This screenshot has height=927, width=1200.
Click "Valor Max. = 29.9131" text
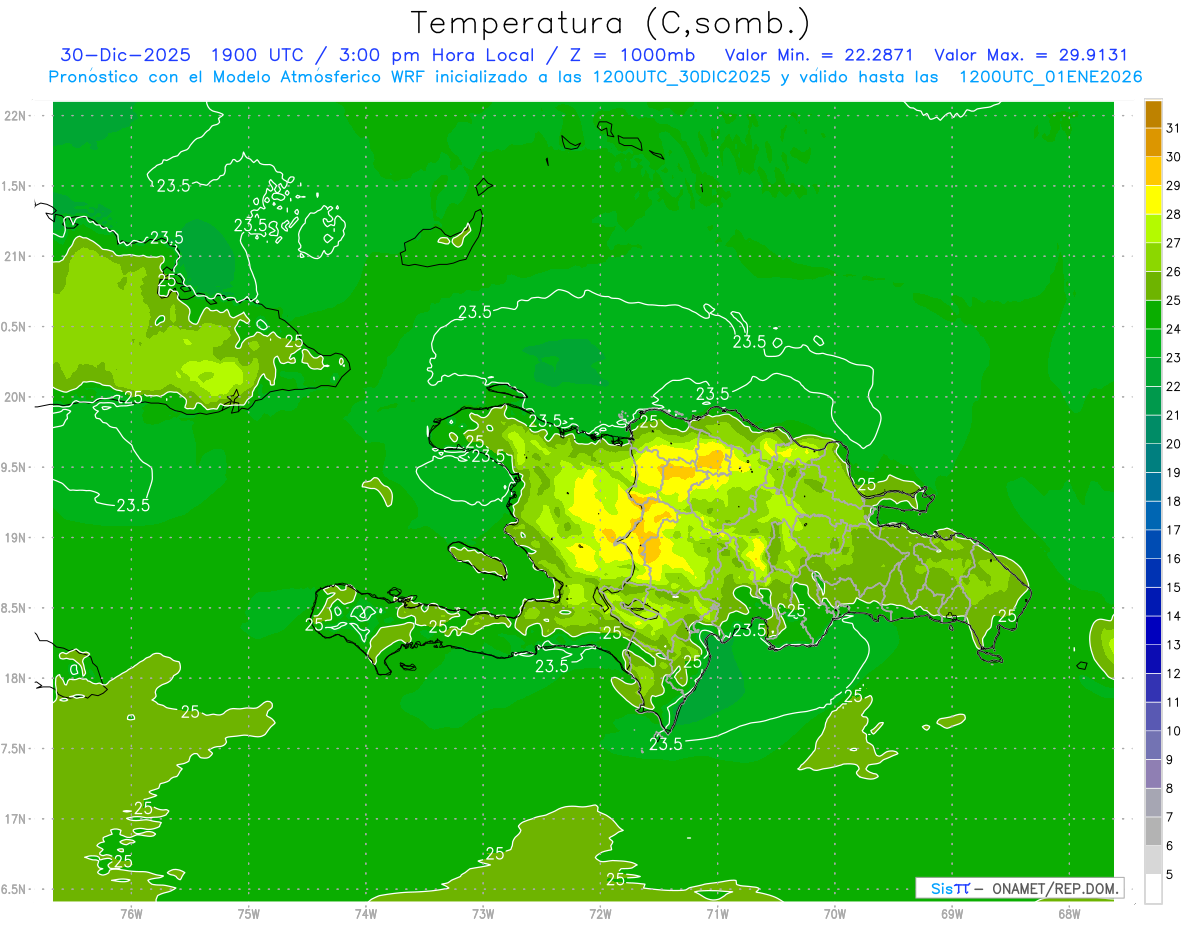pos(1031,55)
